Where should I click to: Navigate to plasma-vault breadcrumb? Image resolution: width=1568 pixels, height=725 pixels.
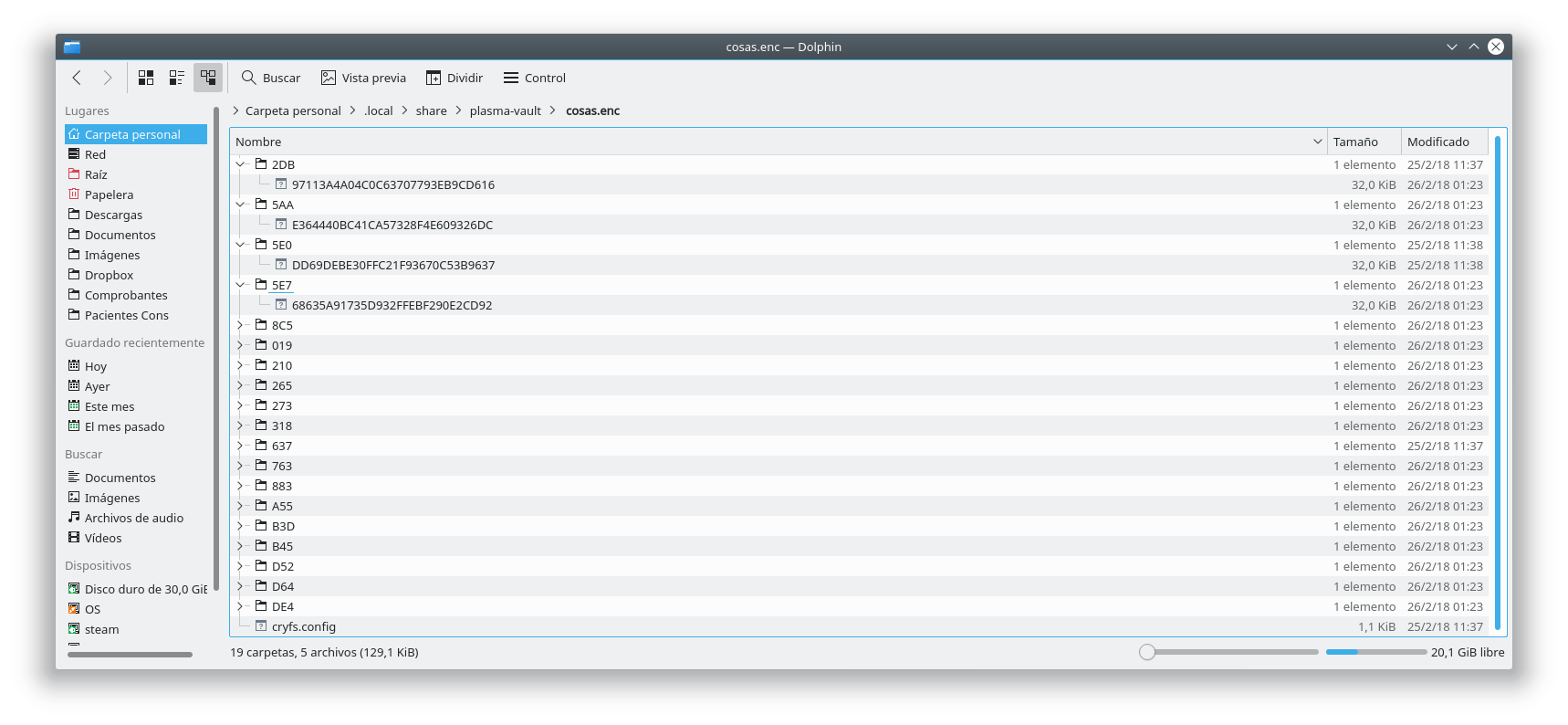(506, 110)
